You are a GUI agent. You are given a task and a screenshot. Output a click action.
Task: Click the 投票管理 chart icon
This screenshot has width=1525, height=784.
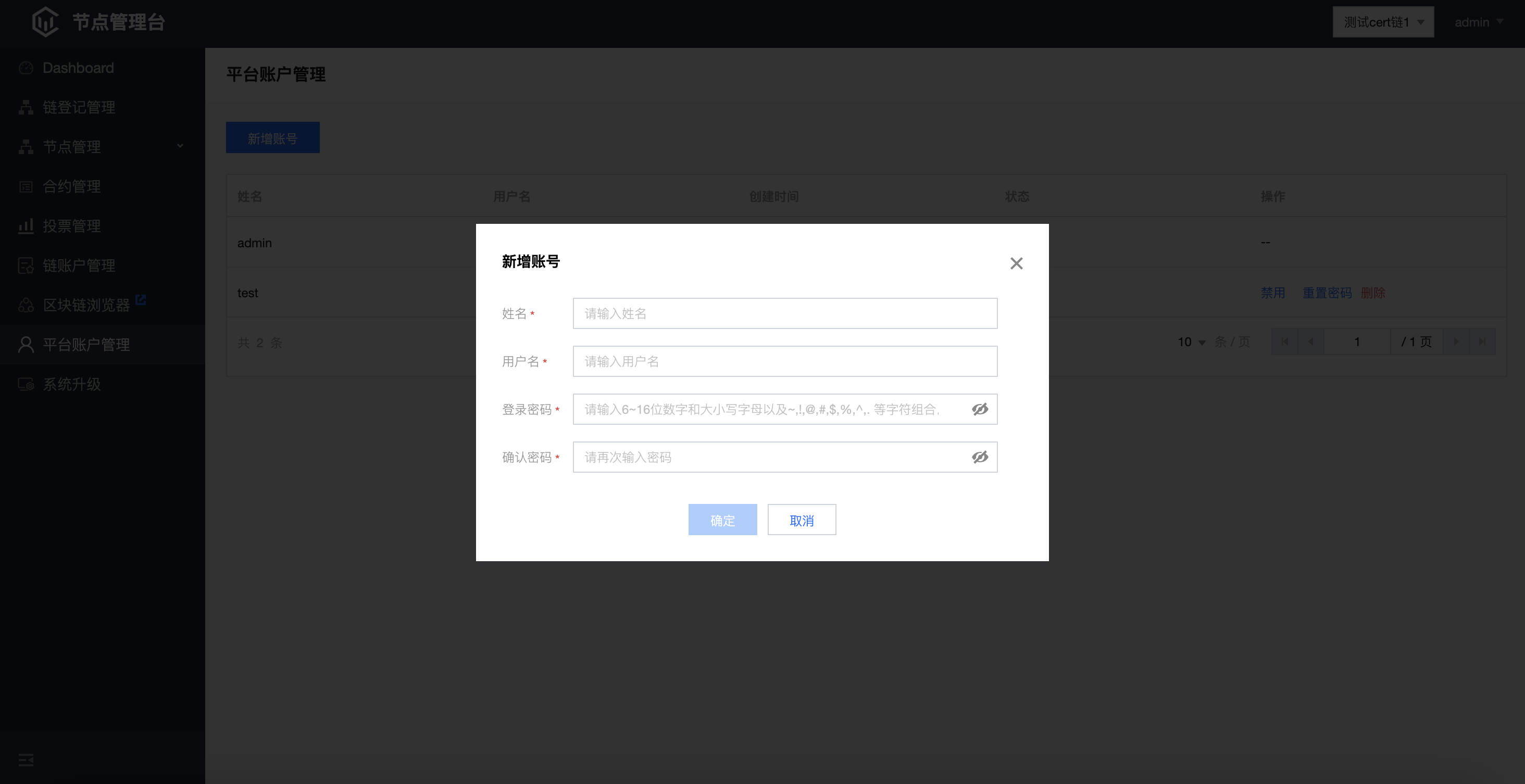pos(26,226)
